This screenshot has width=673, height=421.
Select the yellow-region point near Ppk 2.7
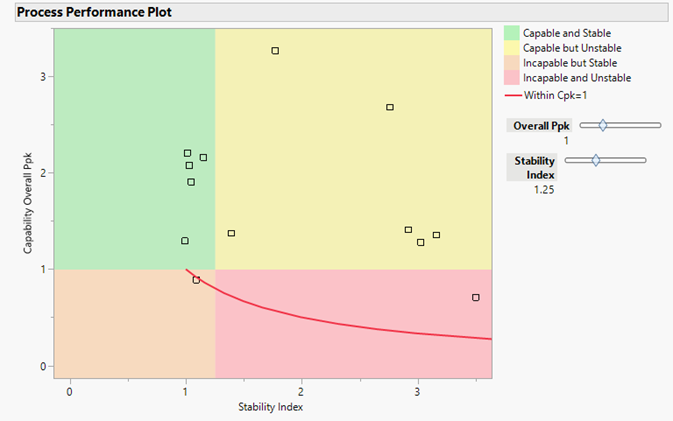tap(390, 107)
